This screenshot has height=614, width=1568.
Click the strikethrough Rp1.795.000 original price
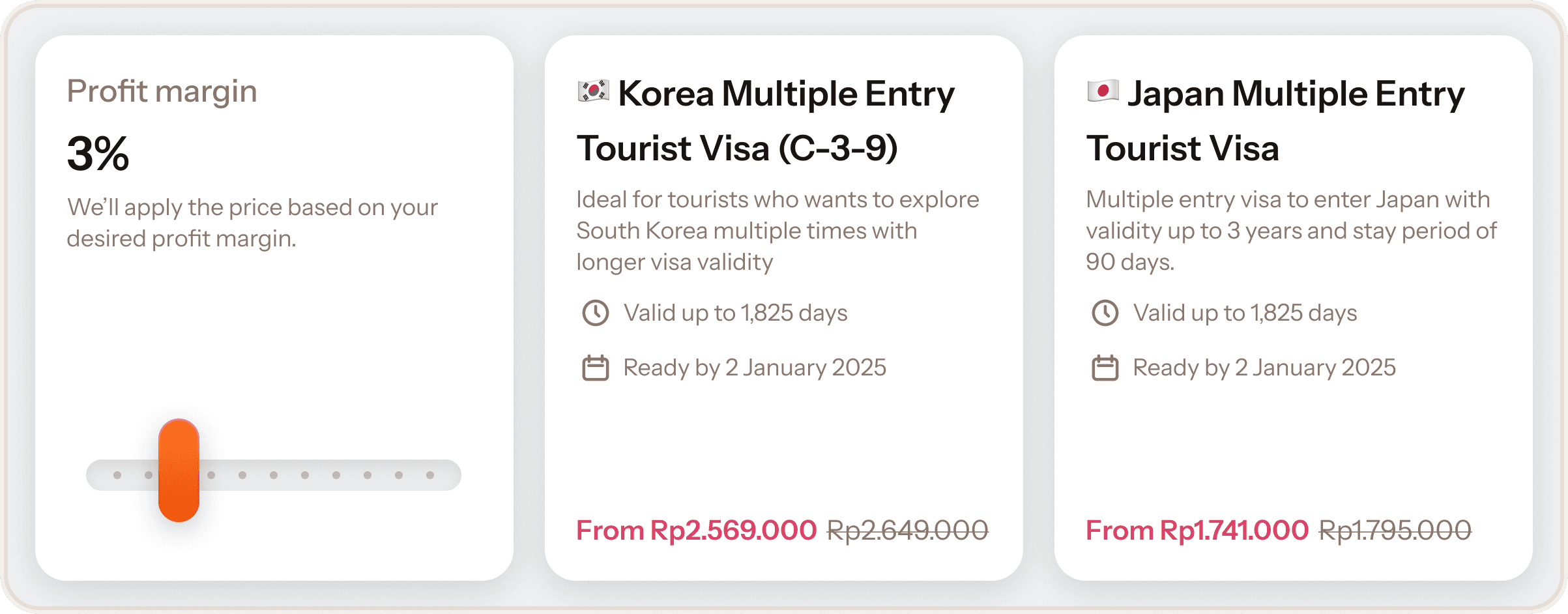coord(1395,531)
